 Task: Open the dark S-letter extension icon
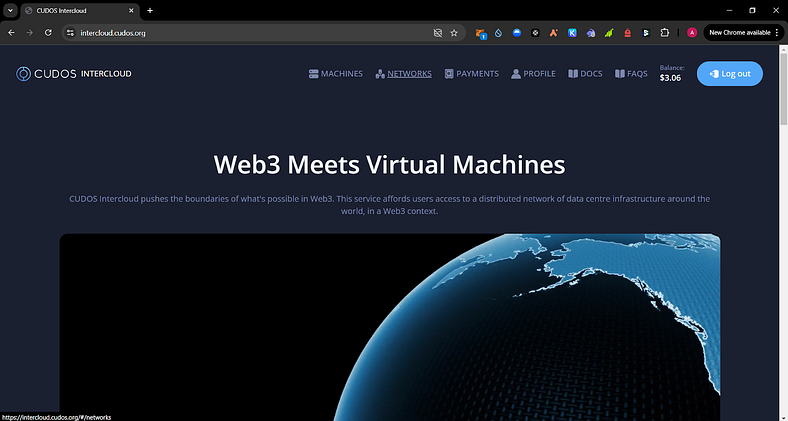(646, 33)
